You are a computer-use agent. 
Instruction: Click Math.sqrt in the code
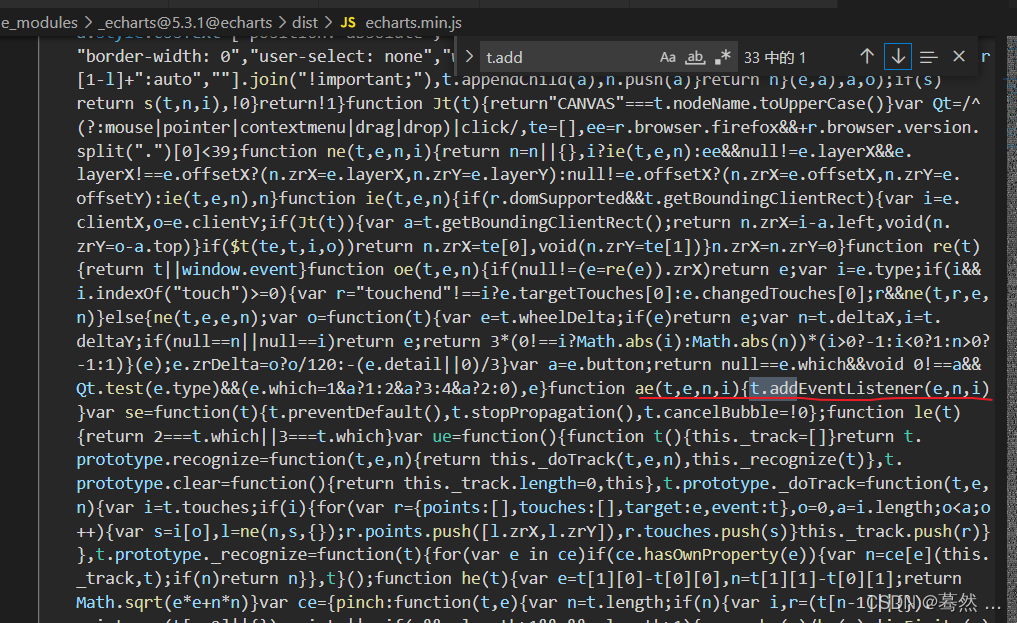point(119,602)
